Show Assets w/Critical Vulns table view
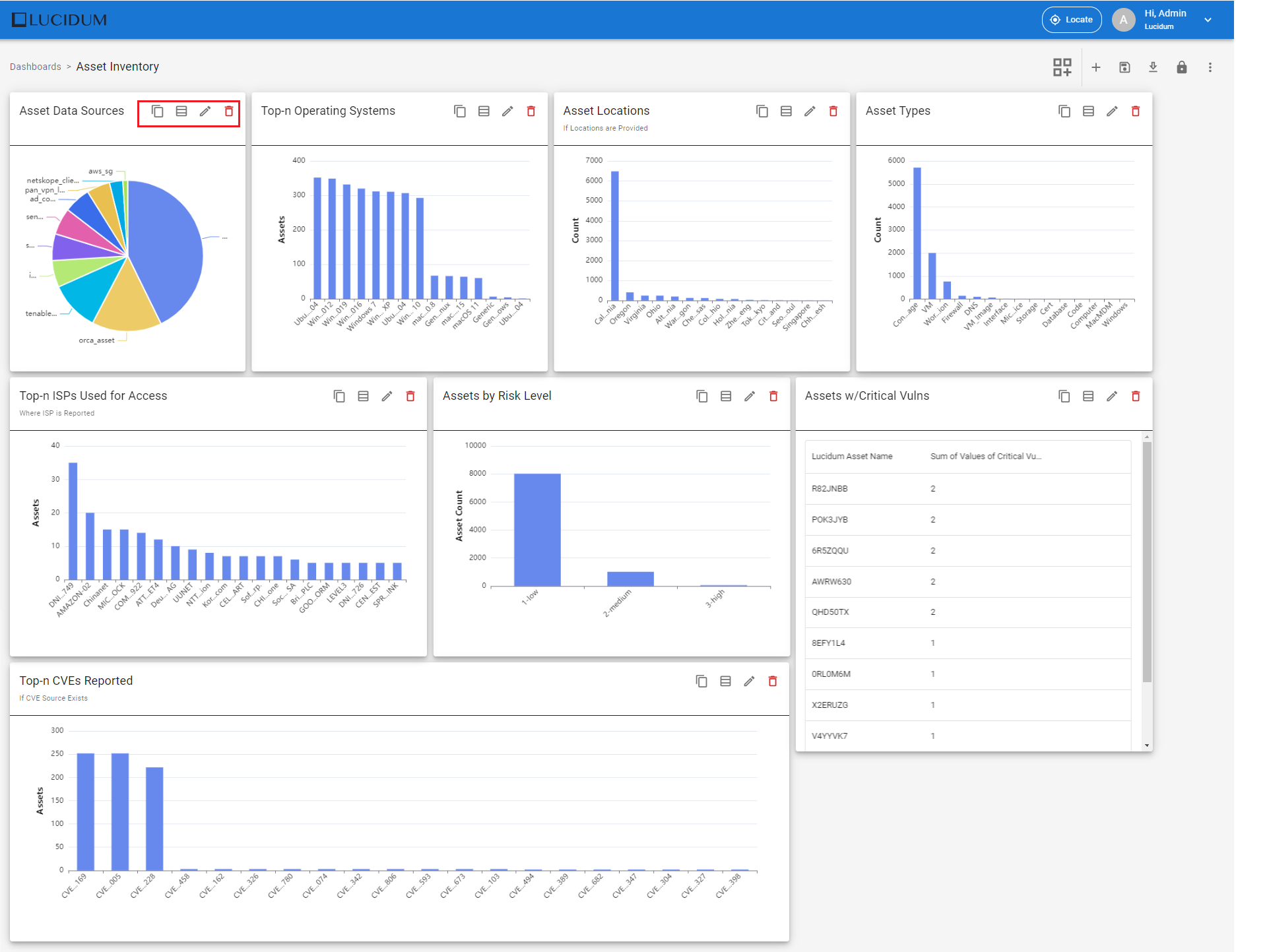This screenshot has height=952, width=1267. [x=1088, y=396]
